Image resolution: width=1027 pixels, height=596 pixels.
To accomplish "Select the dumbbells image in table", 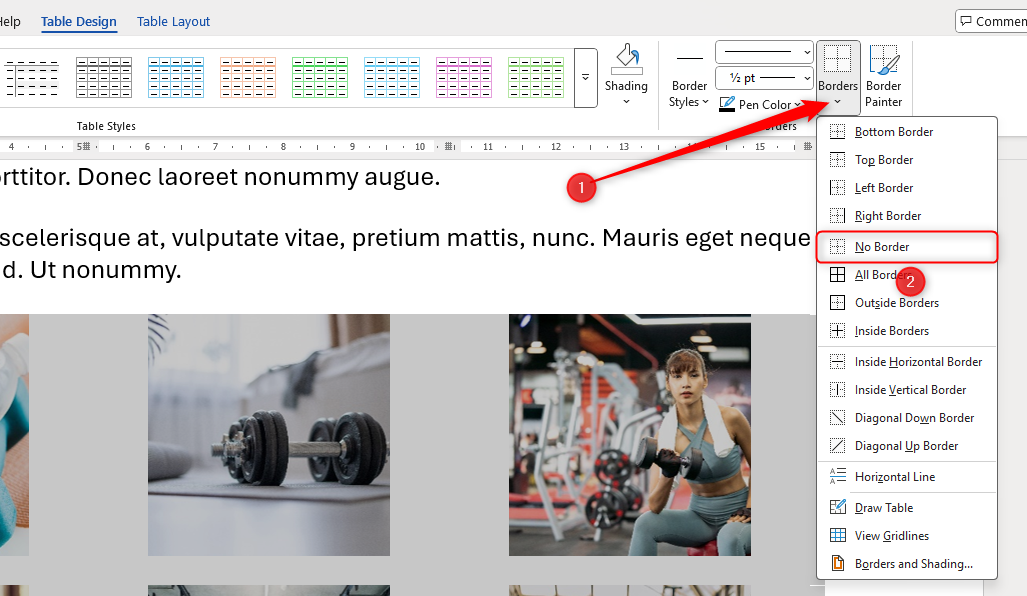I will [x=269, y=435].
